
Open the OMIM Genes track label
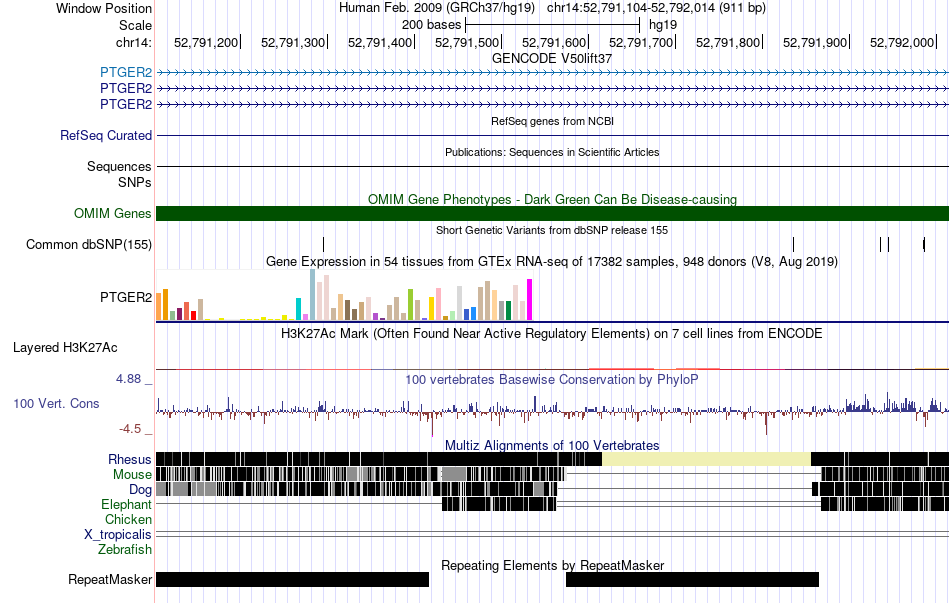click(x=113, y=213)
